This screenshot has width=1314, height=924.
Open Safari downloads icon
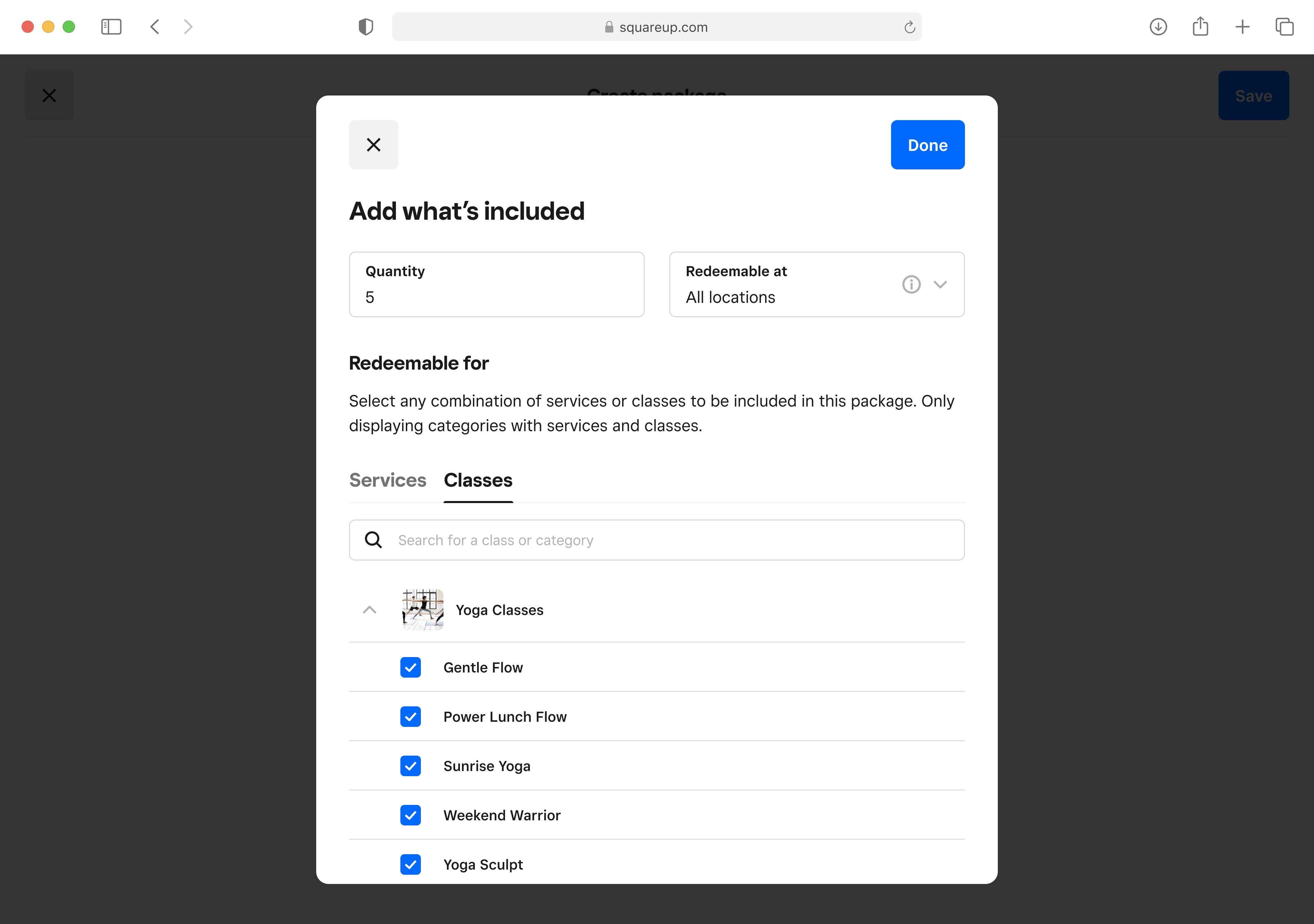pos(1158,27)
